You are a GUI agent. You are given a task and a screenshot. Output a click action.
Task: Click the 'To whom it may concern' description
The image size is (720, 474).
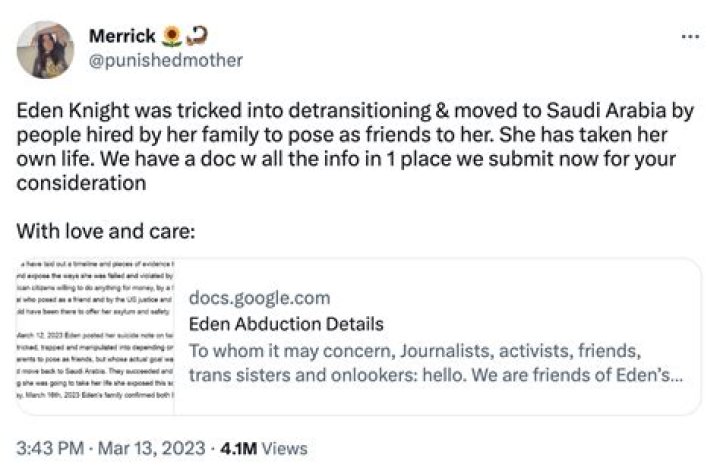tap(414, 352)
